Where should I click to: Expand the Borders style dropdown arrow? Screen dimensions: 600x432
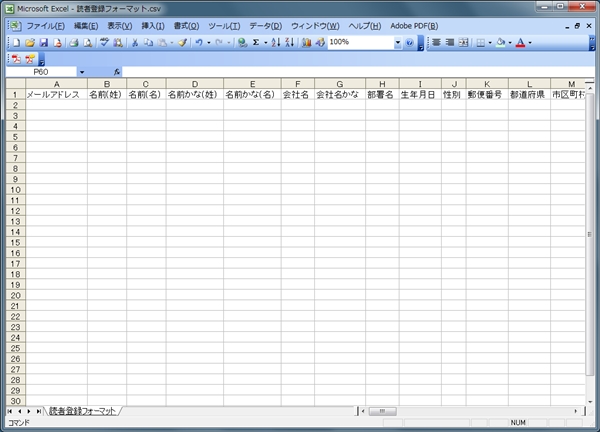490,42
